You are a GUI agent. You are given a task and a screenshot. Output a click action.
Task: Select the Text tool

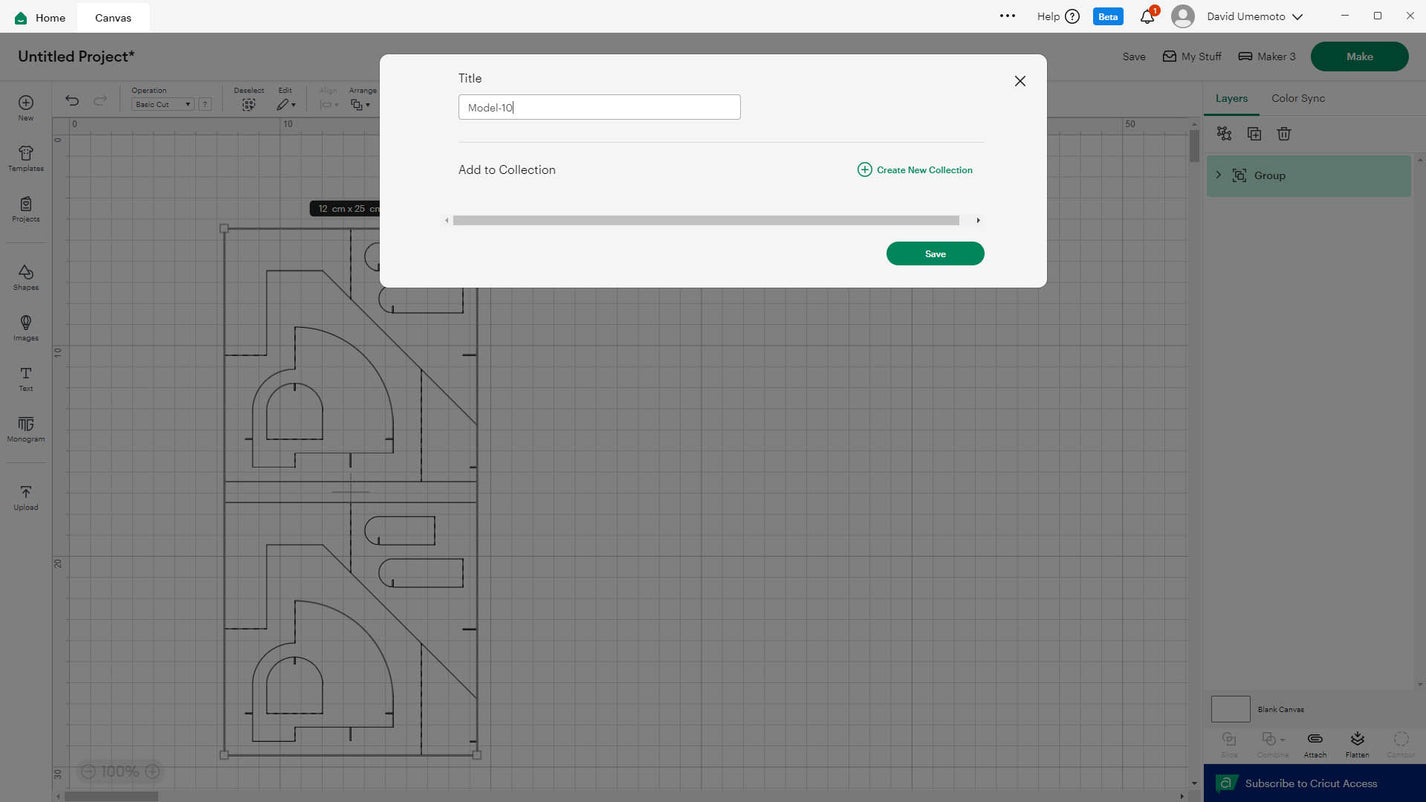(x=26, y=378)
